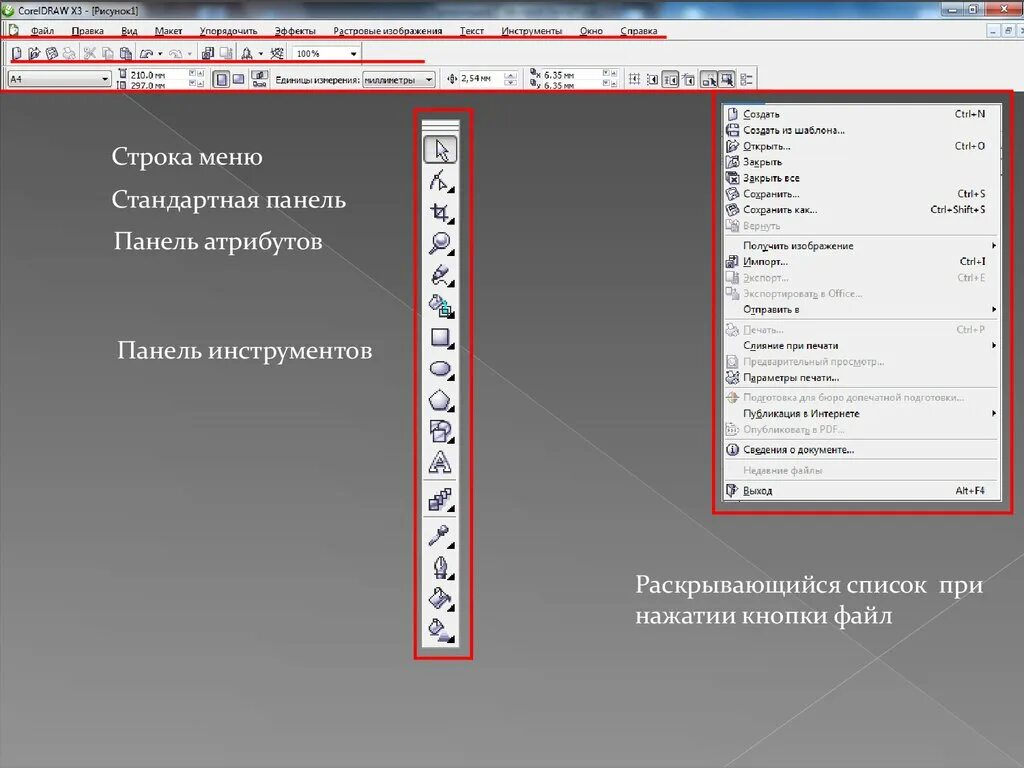The height and width of the screenshot is (768, 1024).
Task: Choose Выход to exit CorelDRAW
Action: tap(861, 490)
